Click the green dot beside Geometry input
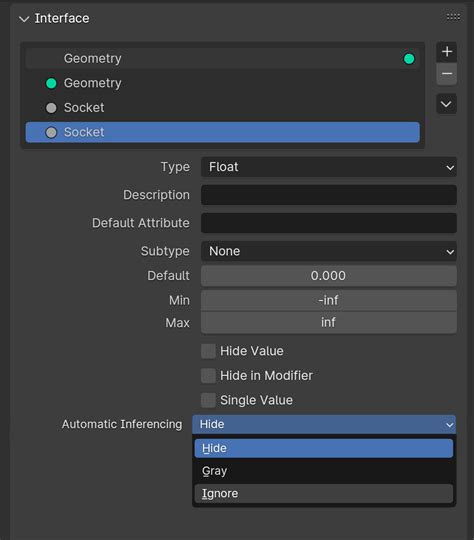This screenshot has width=474, height=540. 51,83
